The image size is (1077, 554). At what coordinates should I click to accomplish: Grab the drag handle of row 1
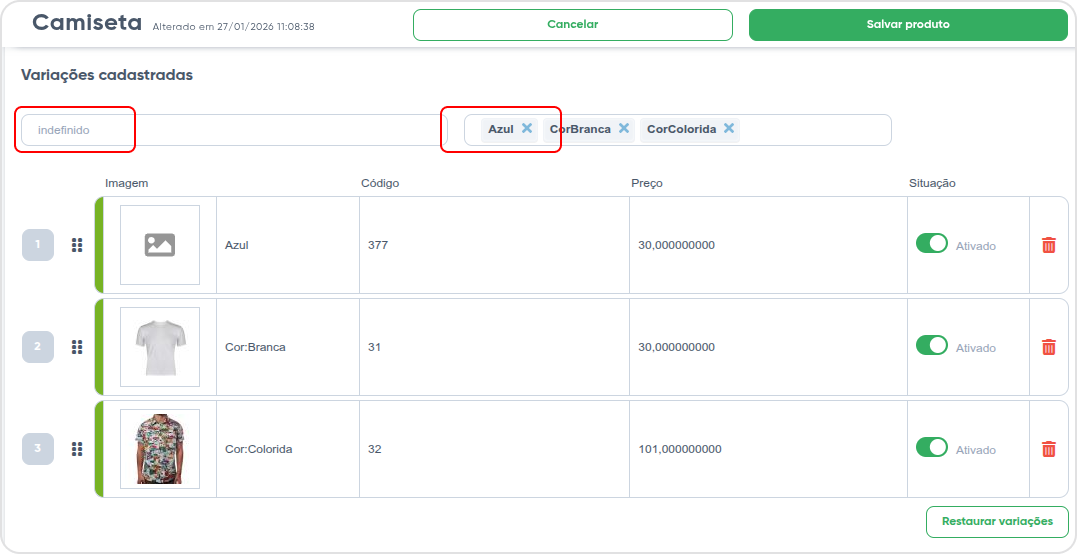77,245
